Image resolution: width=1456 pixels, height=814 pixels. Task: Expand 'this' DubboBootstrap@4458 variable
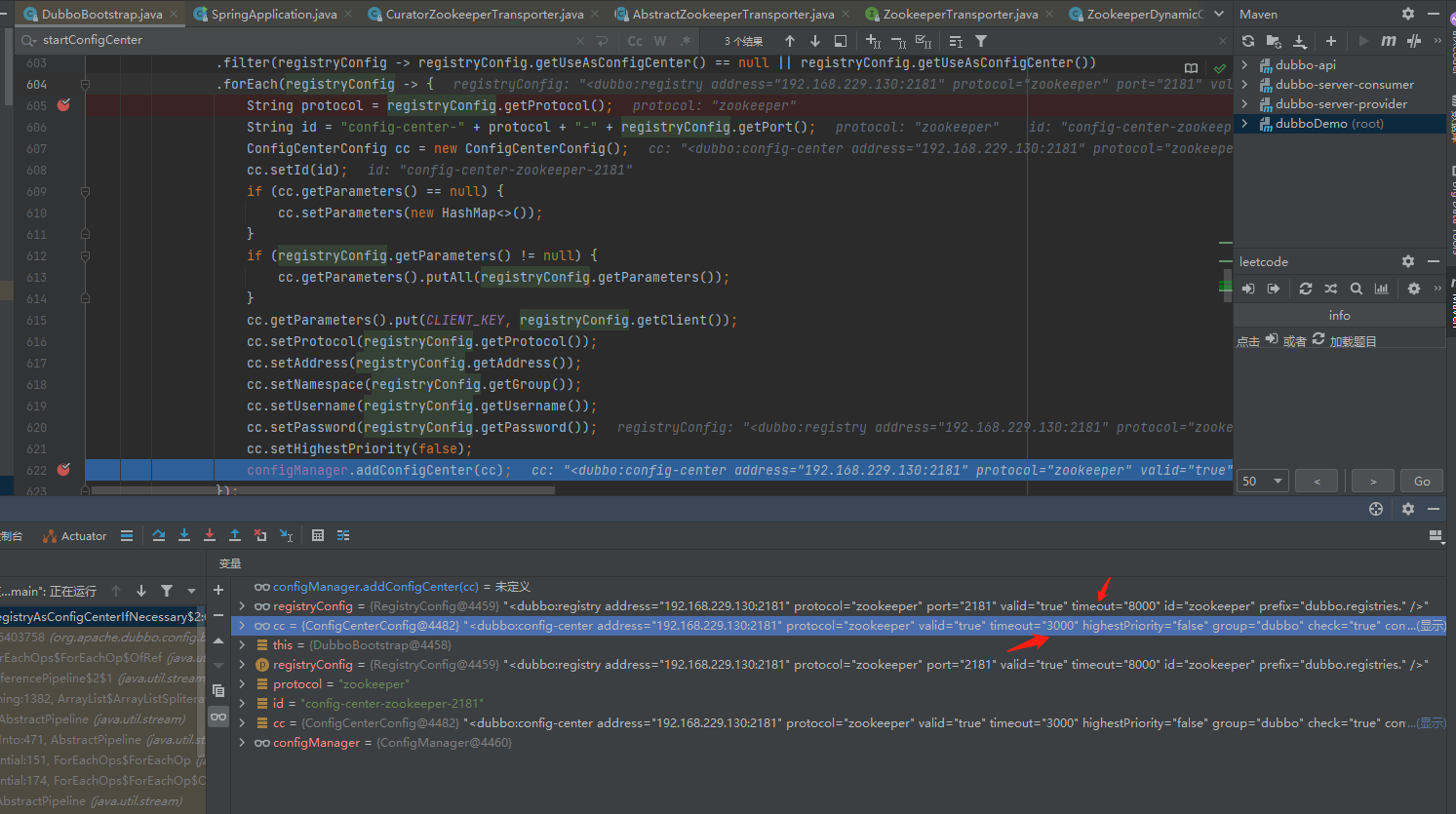242,644
